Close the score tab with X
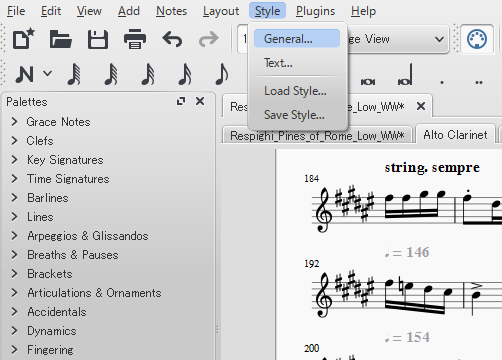This screenshot has height=360, width=502. [x=421, y=106]
